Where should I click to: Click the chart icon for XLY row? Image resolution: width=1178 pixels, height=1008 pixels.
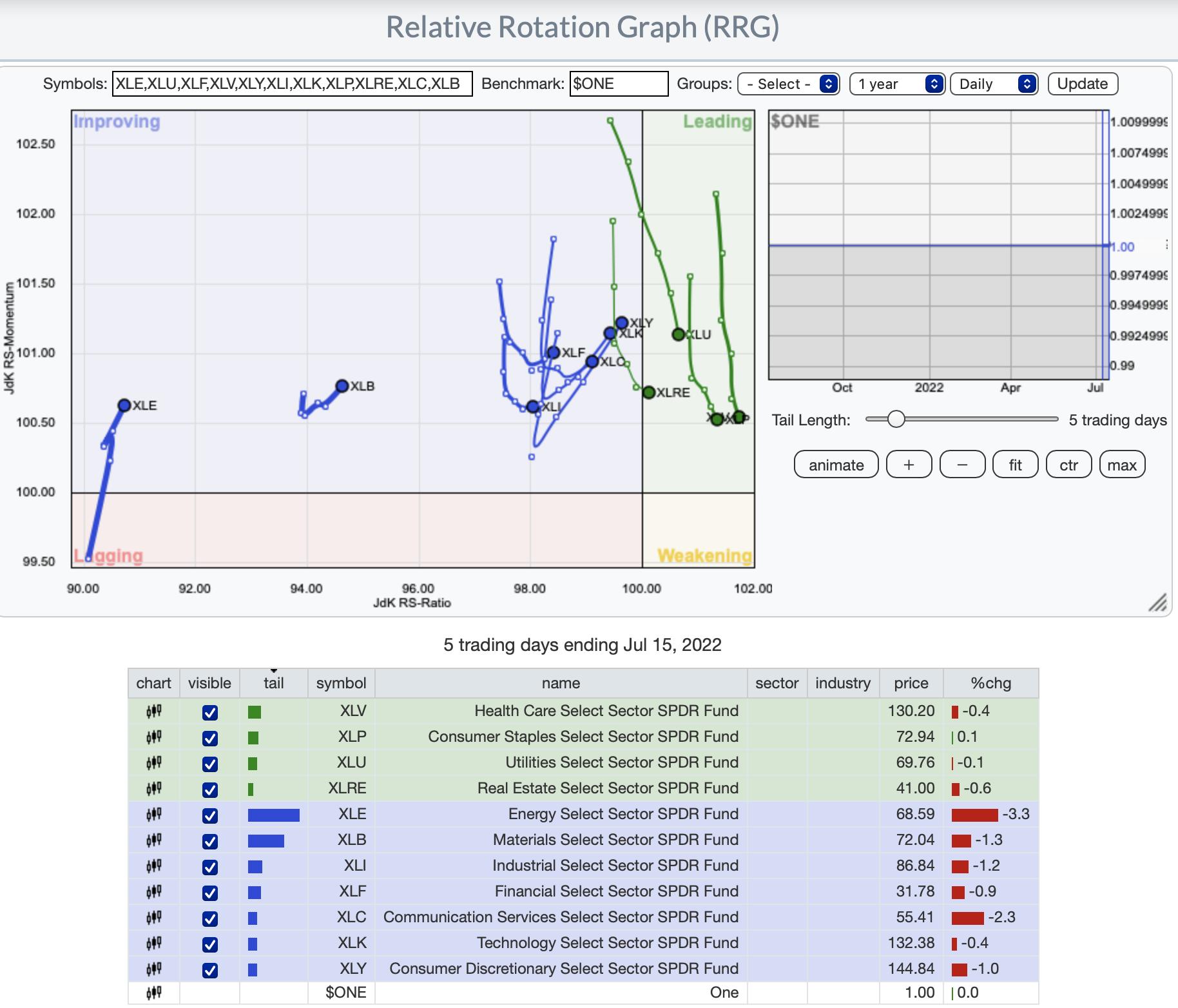tap(153, 969)
